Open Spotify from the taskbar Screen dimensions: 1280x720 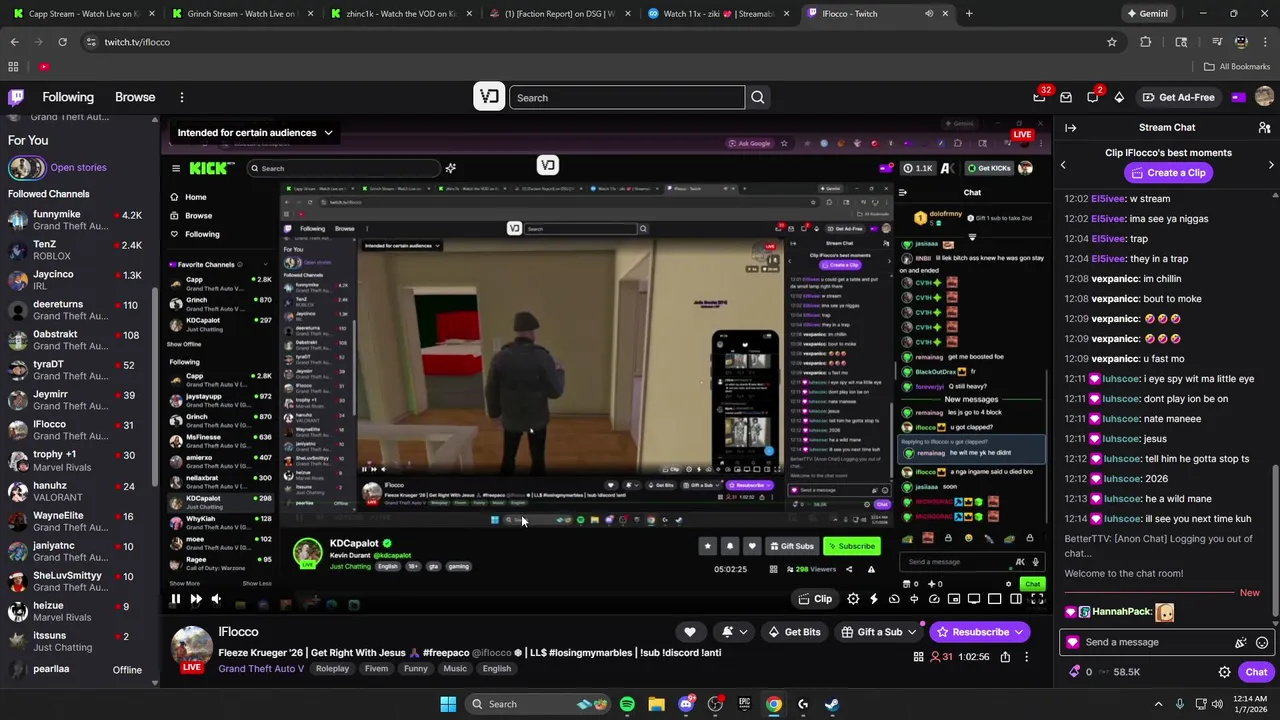(x=627, y=704)
